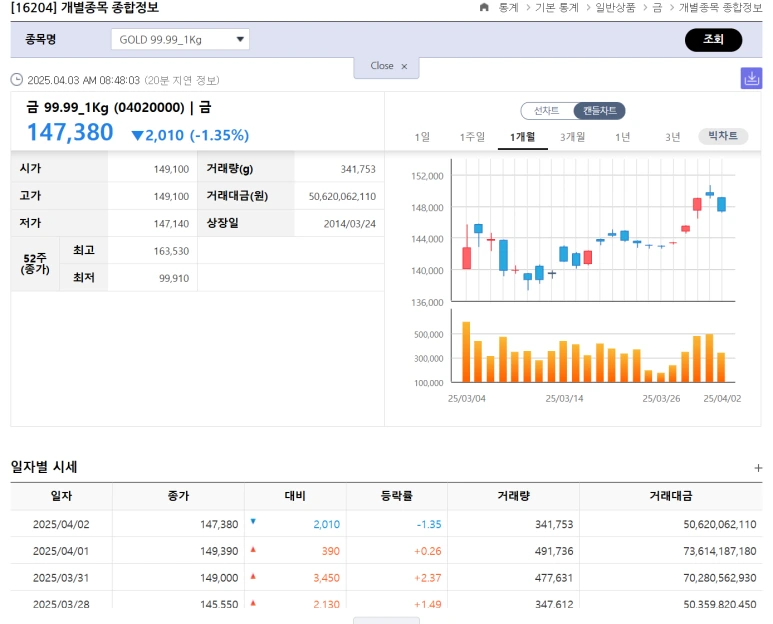Image resolution: width=773 pixels, height=624 pixels.
Task: Click volume value 477,631
Action: click(554, 578)
